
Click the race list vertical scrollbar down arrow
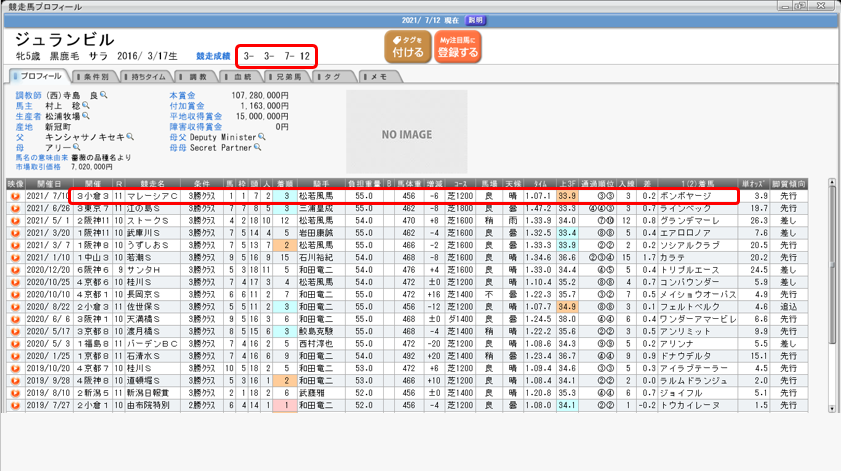click(x=832, y=407)
